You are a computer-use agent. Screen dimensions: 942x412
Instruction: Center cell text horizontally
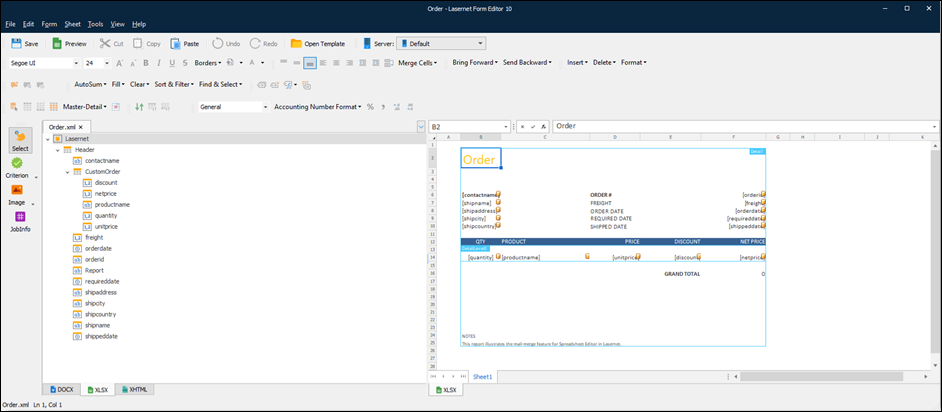coord(336,62)
